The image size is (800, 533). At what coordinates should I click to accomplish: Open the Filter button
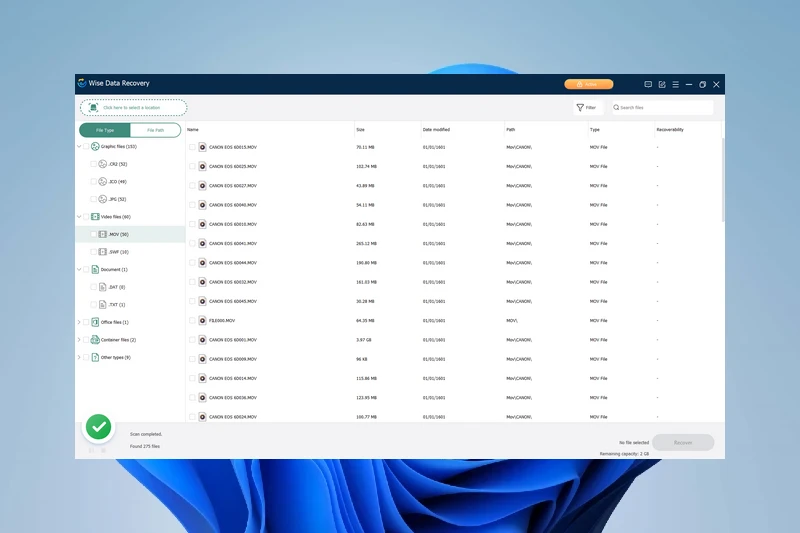pyautogui.click(x=587, y=108)
